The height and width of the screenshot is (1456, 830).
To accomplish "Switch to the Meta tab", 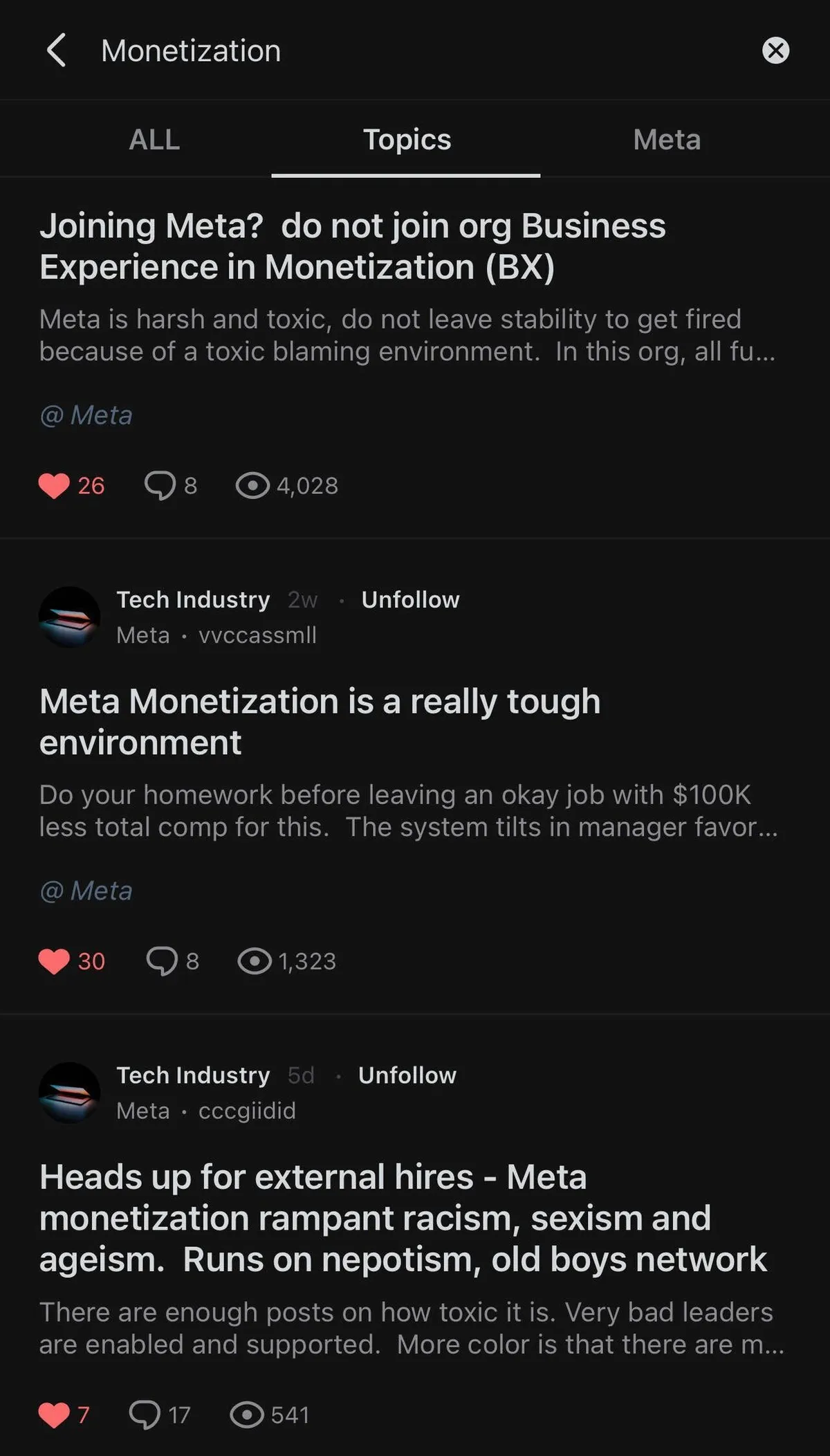I will tap(667, 140).
